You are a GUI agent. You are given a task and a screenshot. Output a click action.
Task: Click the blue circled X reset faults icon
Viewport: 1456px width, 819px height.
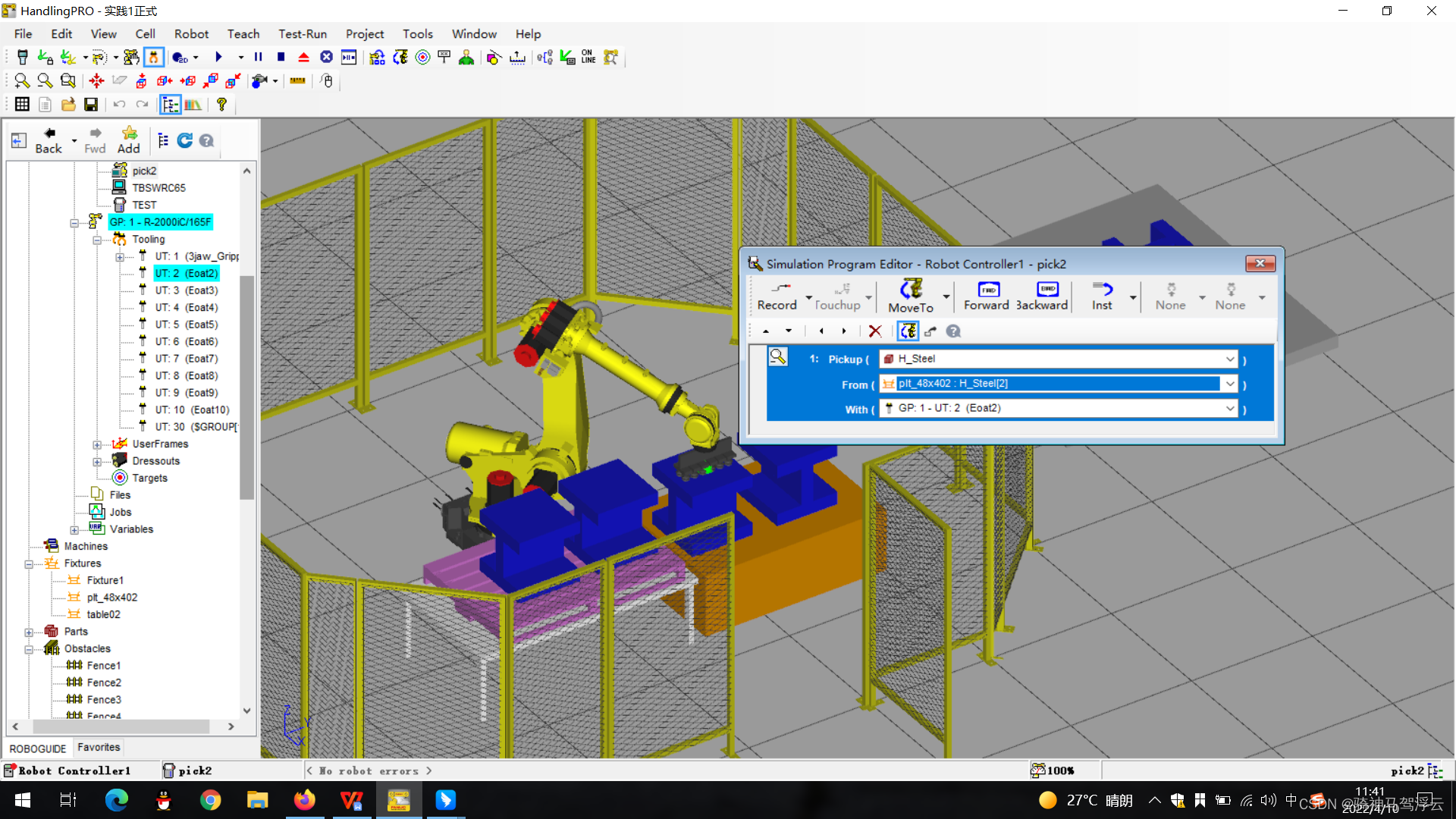[x=327, y=58]
